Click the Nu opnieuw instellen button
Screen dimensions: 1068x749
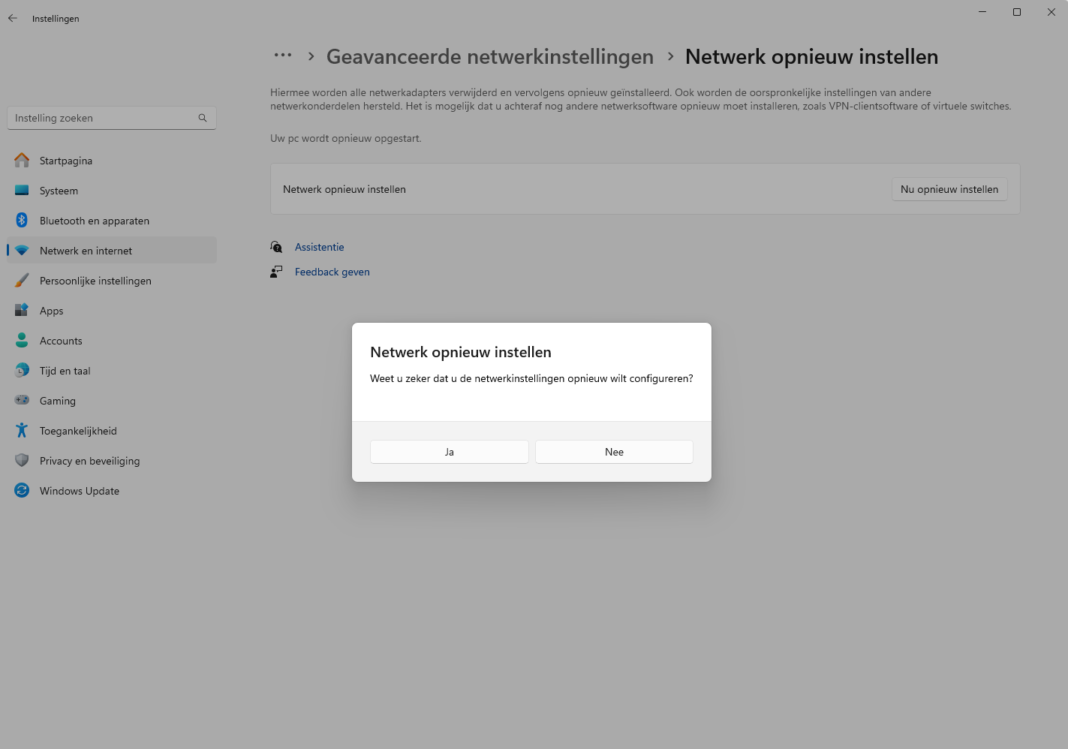(x=949, y=189)
